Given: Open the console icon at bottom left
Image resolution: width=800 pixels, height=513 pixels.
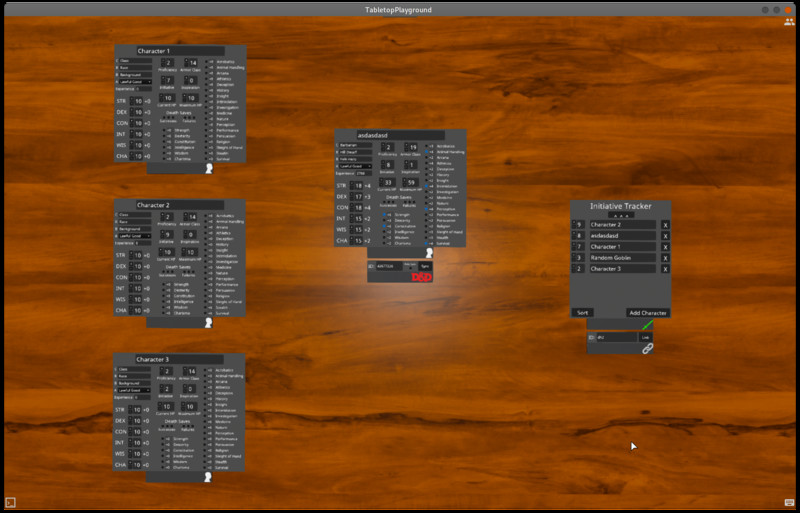Looking at the screenshot, I should coord(10,503).
